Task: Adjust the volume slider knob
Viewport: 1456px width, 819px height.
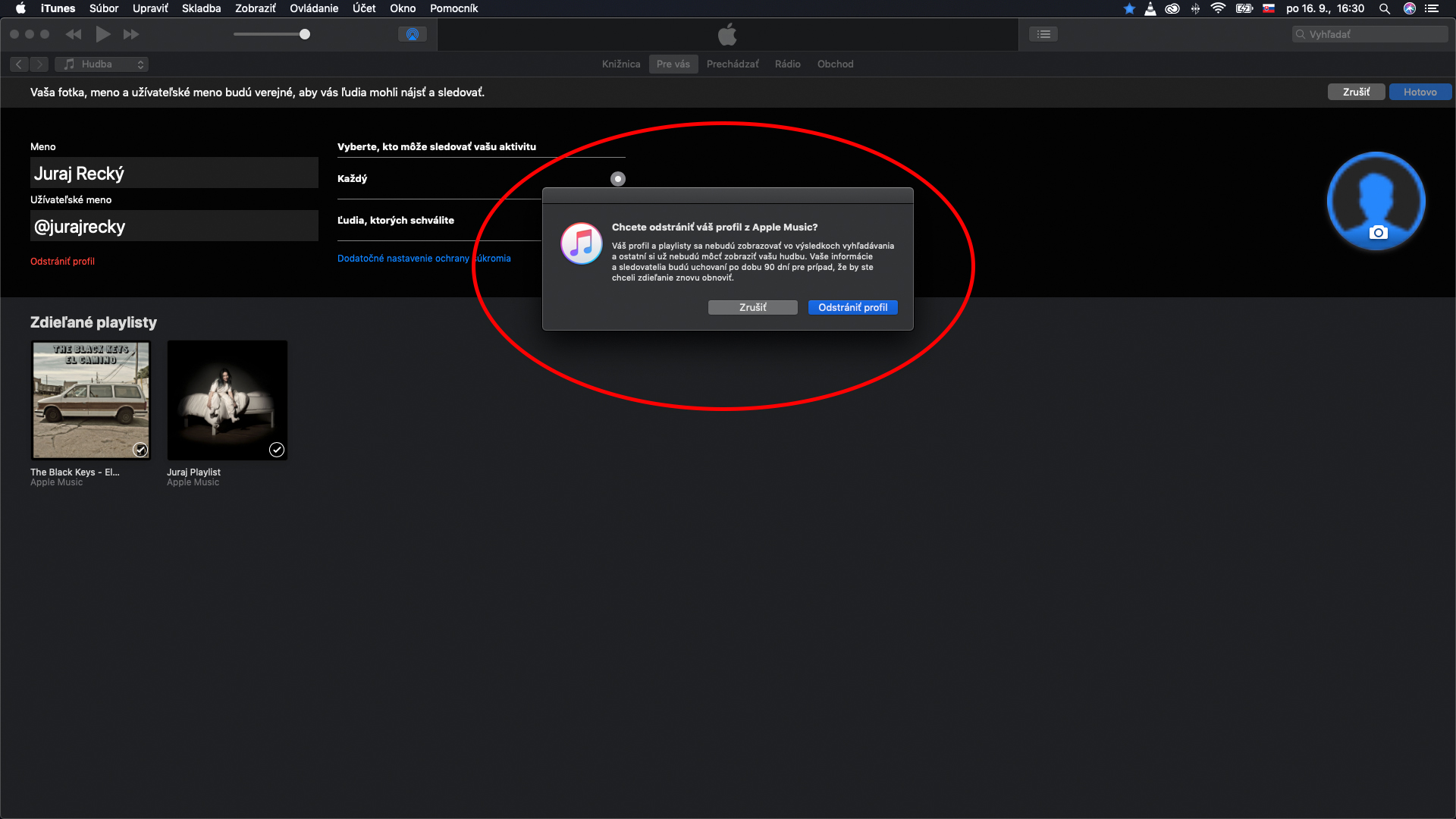Action: click(x=305, y=34)
